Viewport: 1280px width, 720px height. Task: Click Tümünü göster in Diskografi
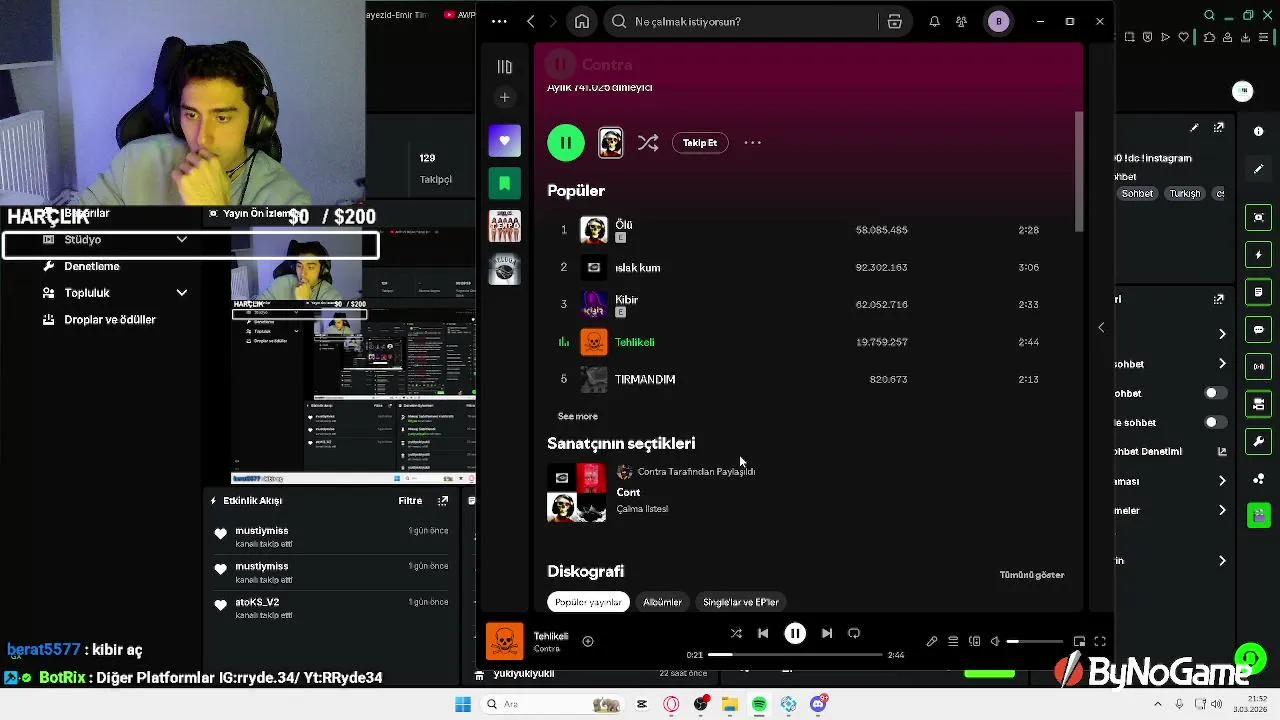[1032, 575]
